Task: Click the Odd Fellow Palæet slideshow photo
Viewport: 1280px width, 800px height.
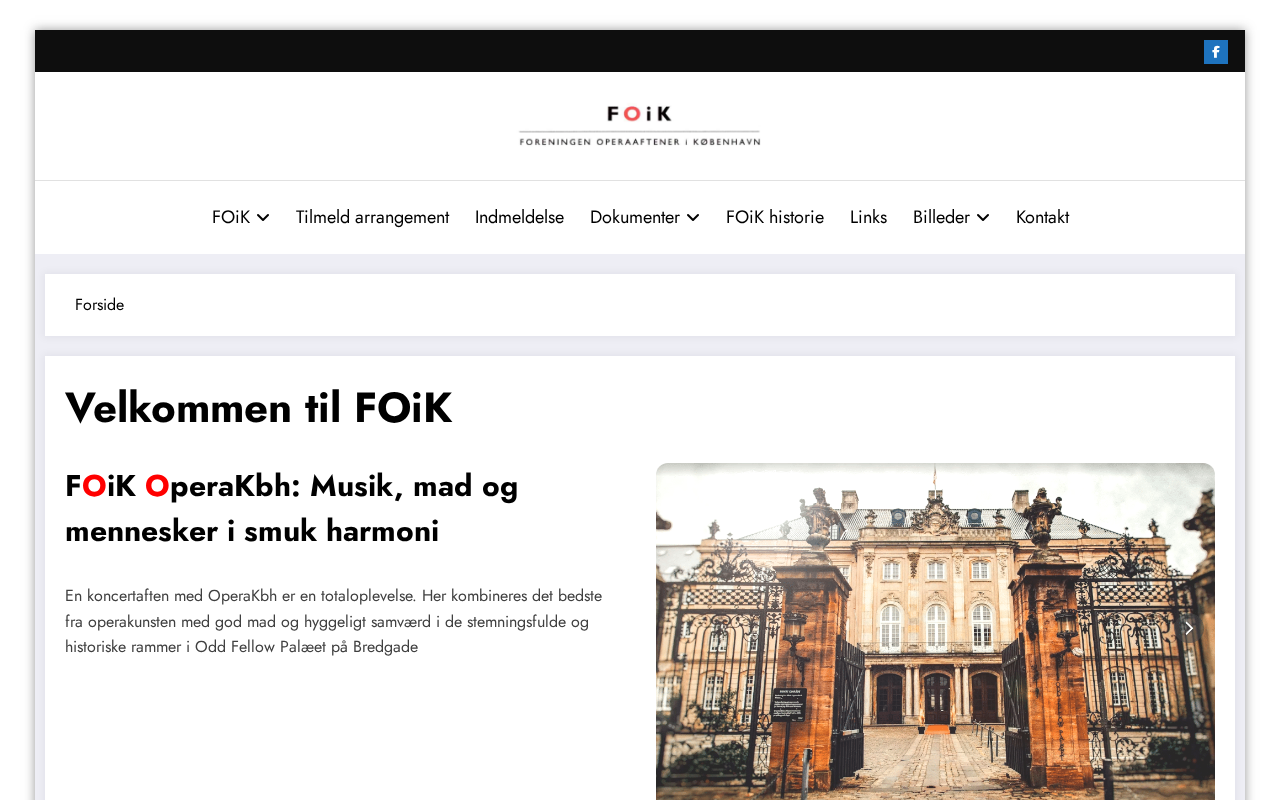Action: click(x=935, y=632)
